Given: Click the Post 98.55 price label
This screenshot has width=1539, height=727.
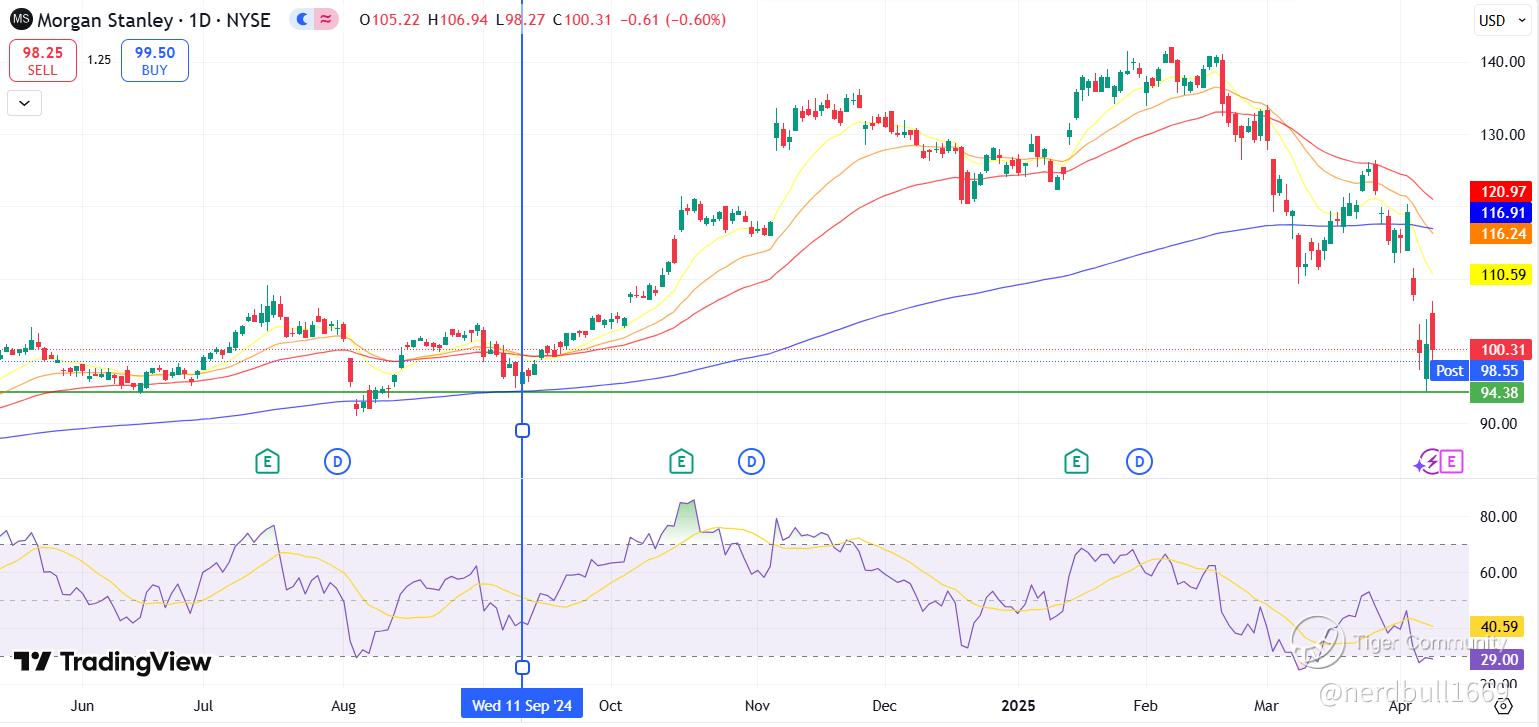Looking at the screenshot, I should point(1478,370).
